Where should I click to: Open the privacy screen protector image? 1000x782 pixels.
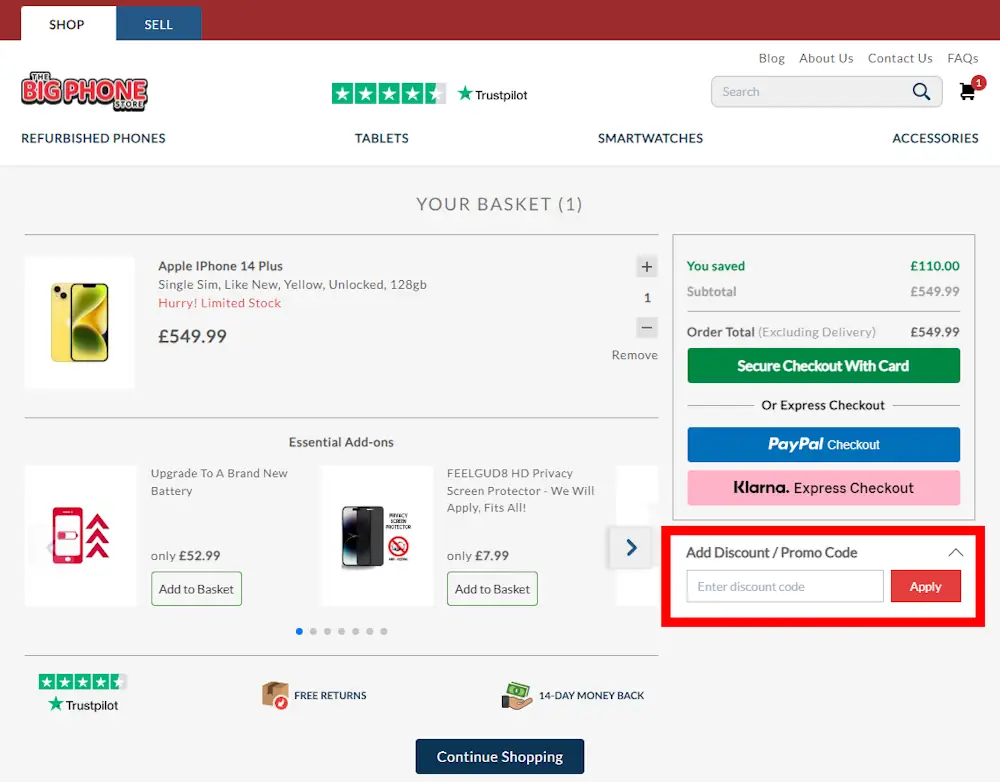click(377, 535)
